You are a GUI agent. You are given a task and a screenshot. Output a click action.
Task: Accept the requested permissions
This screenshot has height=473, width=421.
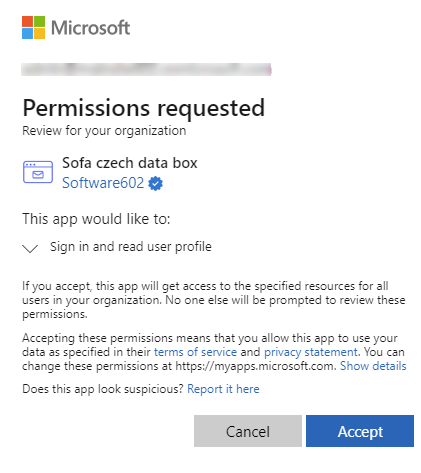coord(360,431)
